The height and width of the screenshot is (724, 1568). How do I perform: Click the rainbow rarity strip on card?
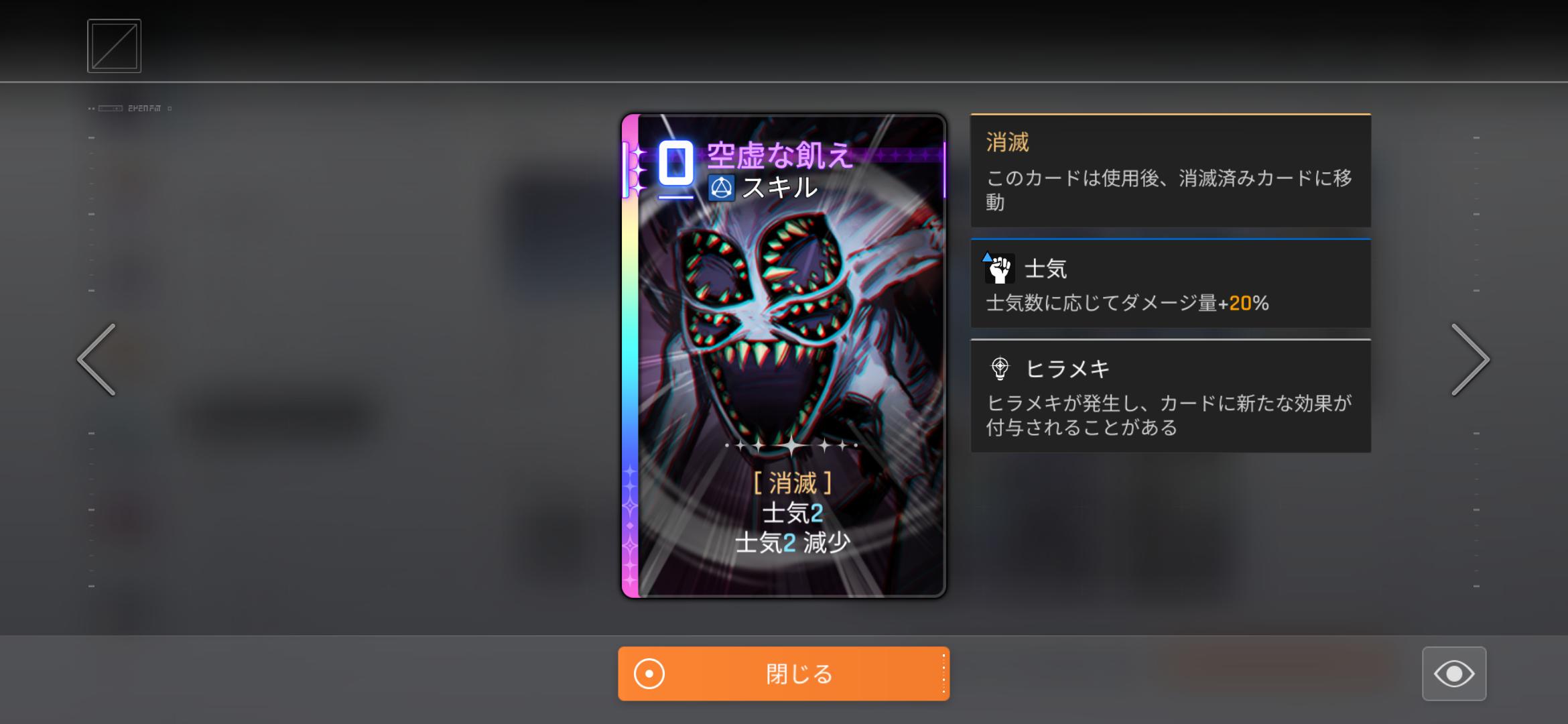click(630, 355)
